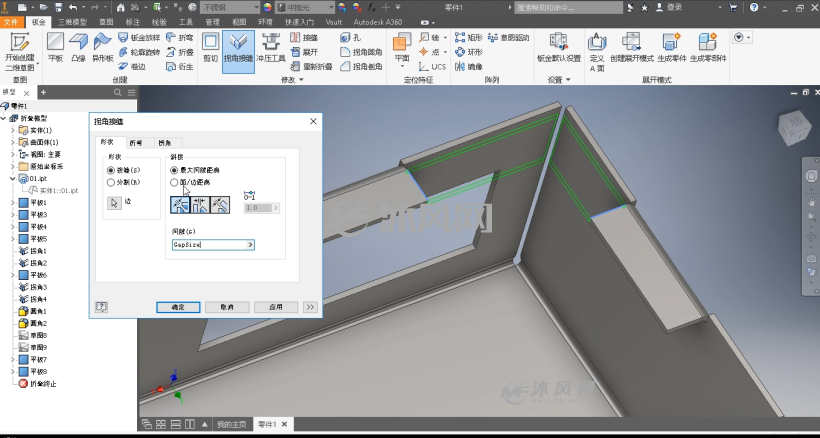
Task: Expand the 平板1 tree node
Action: 13,203
